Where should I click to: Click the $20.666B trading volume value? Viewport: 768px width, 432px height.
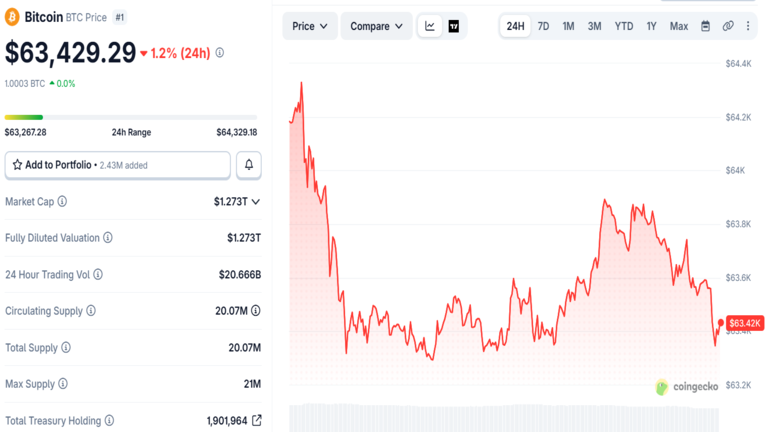[x=240, y=274]
